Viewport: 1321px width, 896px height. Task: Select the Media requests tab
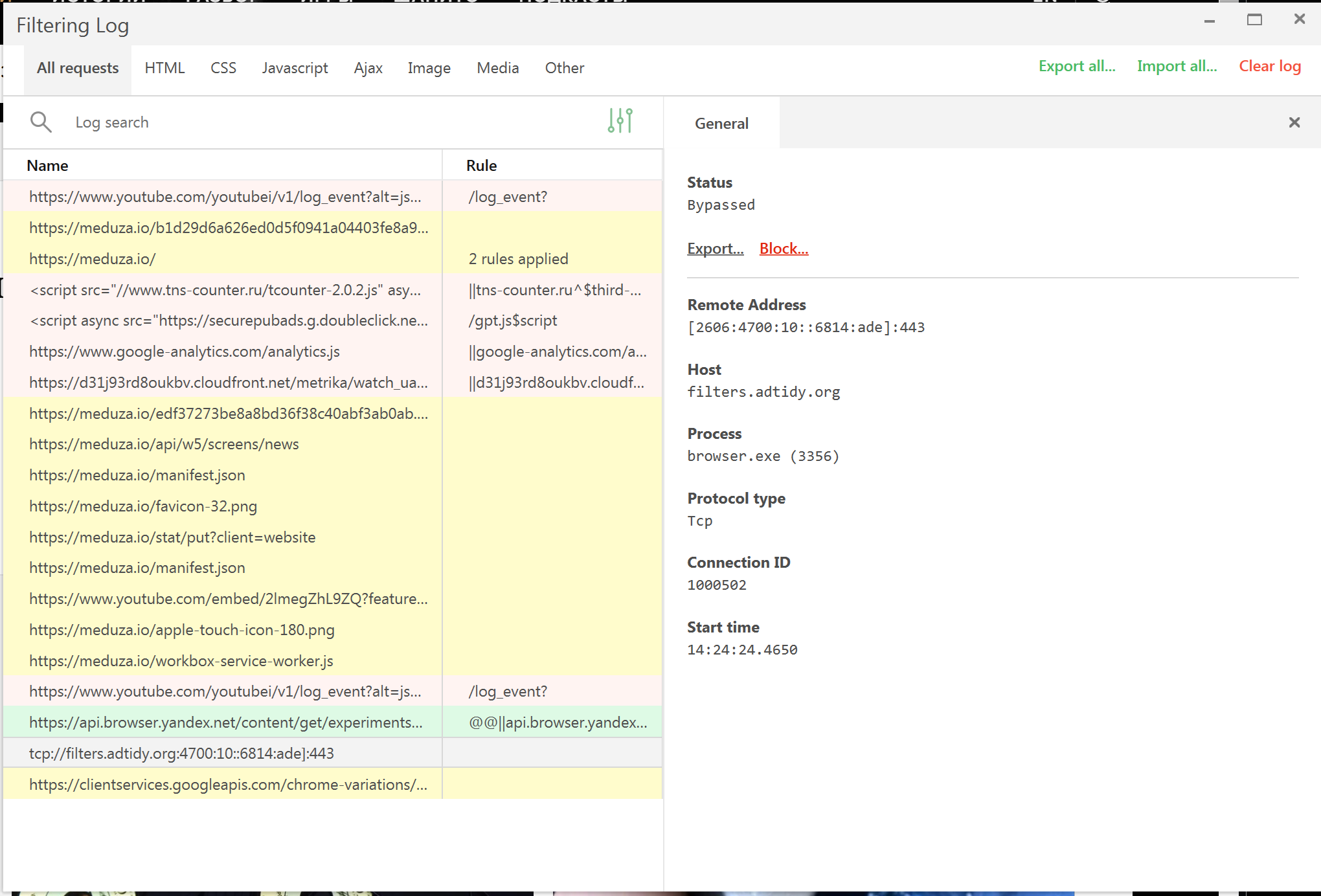point(497,68)
